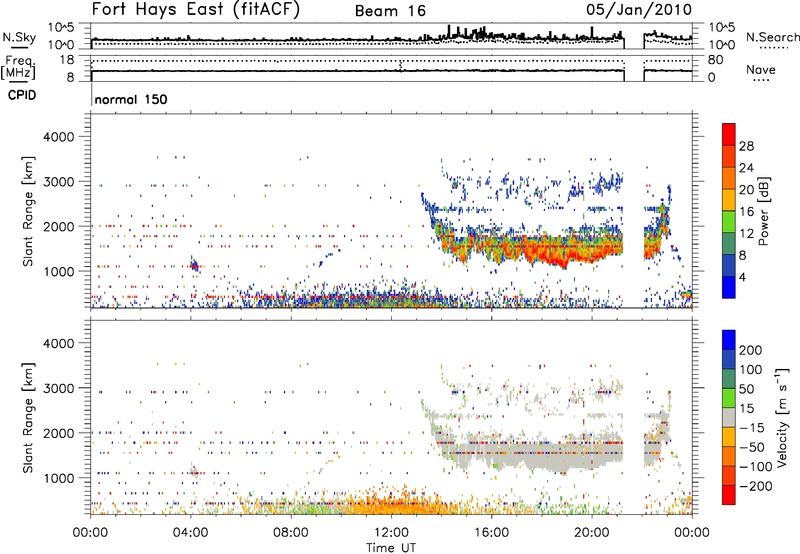Click the 'CPID' label
The height and width of the screenshot is (554, 800).
tap(22, 95)
